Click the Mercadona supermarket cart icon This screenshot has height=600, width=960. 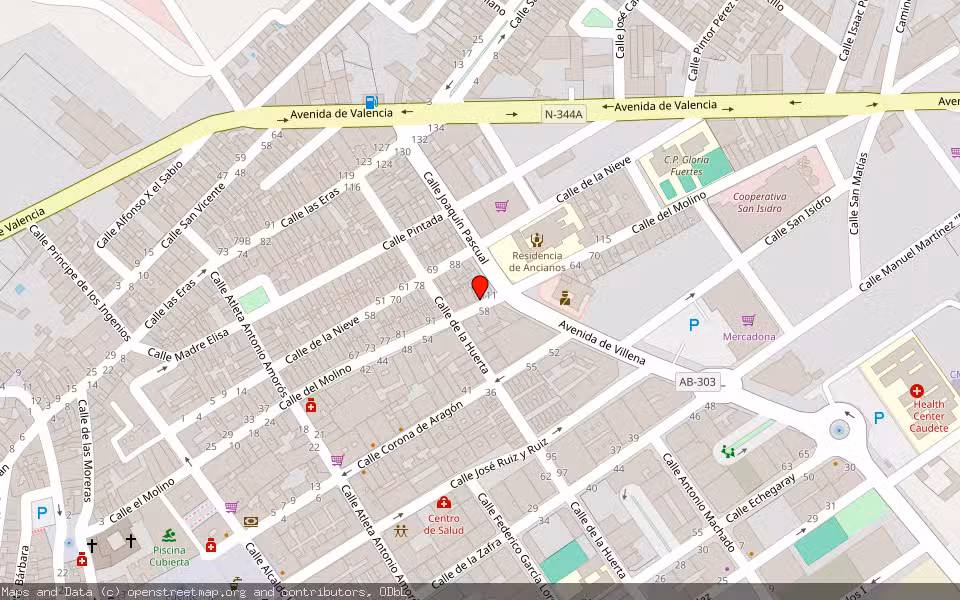[748, 319]
